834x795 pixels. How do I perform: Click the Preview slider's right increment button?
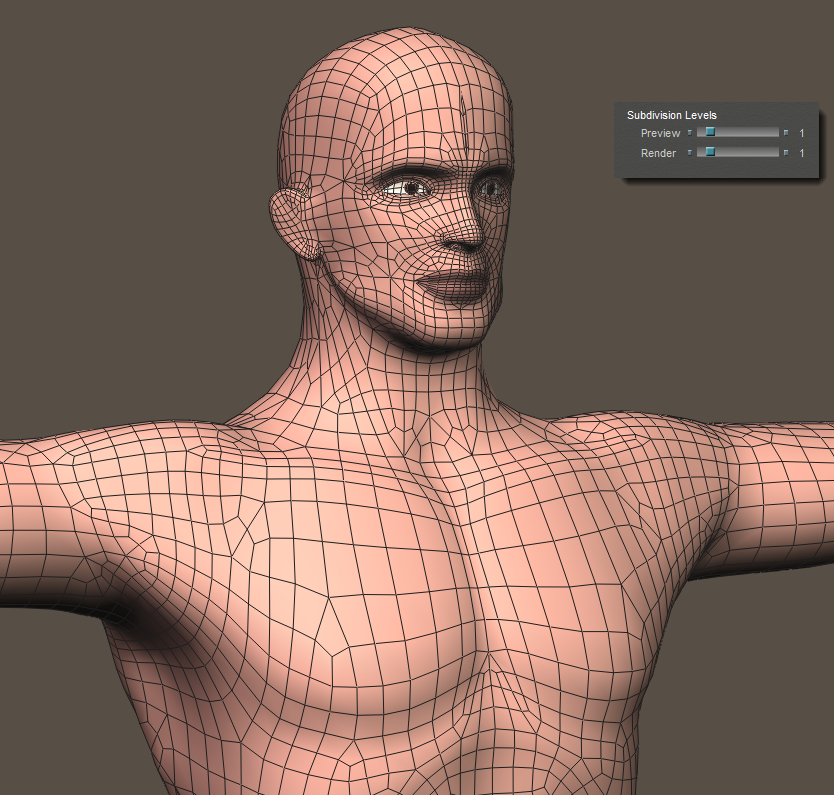[786, 132]
